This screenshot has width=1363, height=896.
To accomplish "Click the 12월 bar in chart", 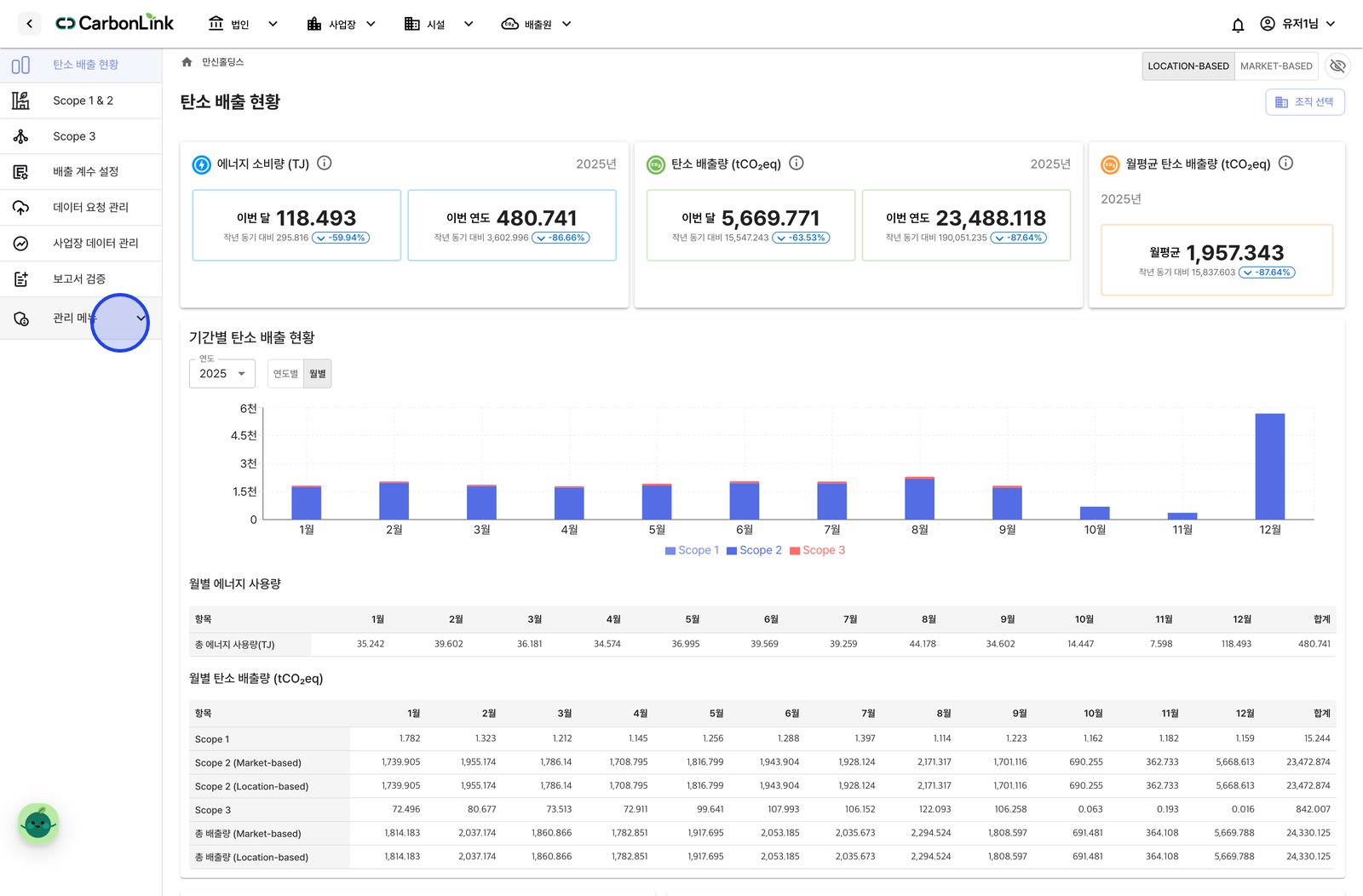I will click(x=1270, y=466).
